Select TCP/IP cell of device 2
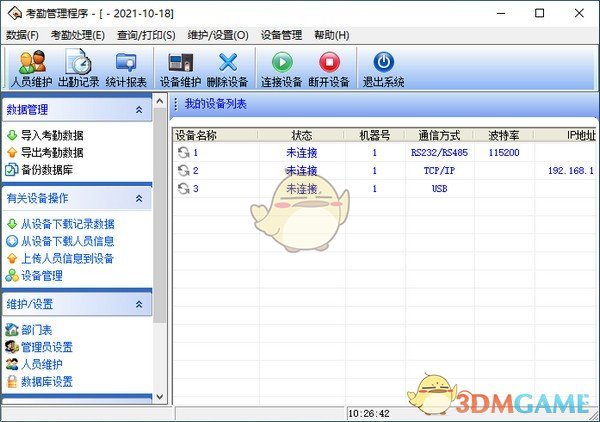600x422 pixels. pyautogui.click(x=439, y=171)
